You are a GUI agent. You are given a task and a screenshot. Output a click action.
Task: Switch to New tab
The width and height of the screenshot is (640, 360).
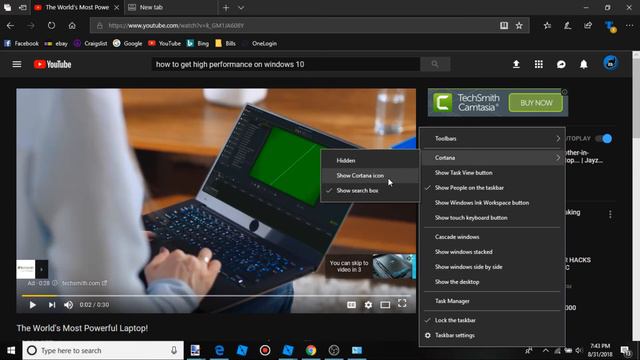pos(171,7)
